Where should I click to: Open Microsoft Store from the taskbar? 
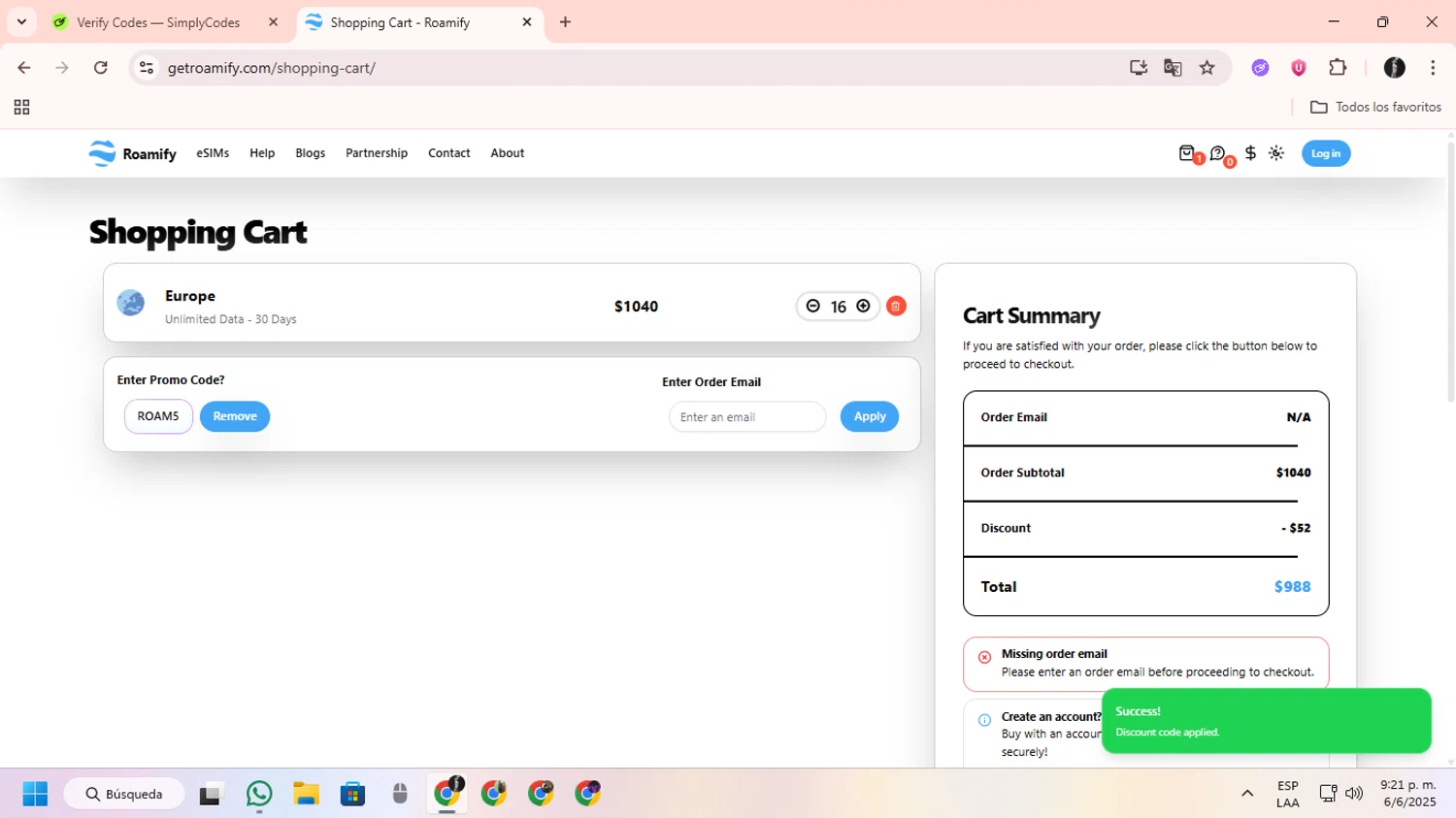pos(352,794)
